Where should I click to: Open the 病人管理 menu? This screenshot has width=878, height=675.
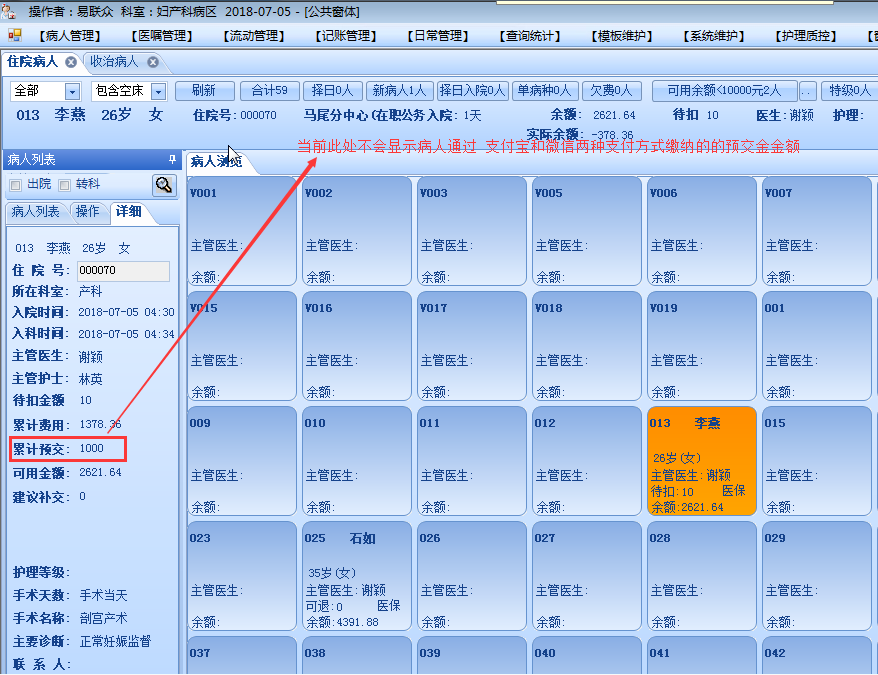[70, 36]
